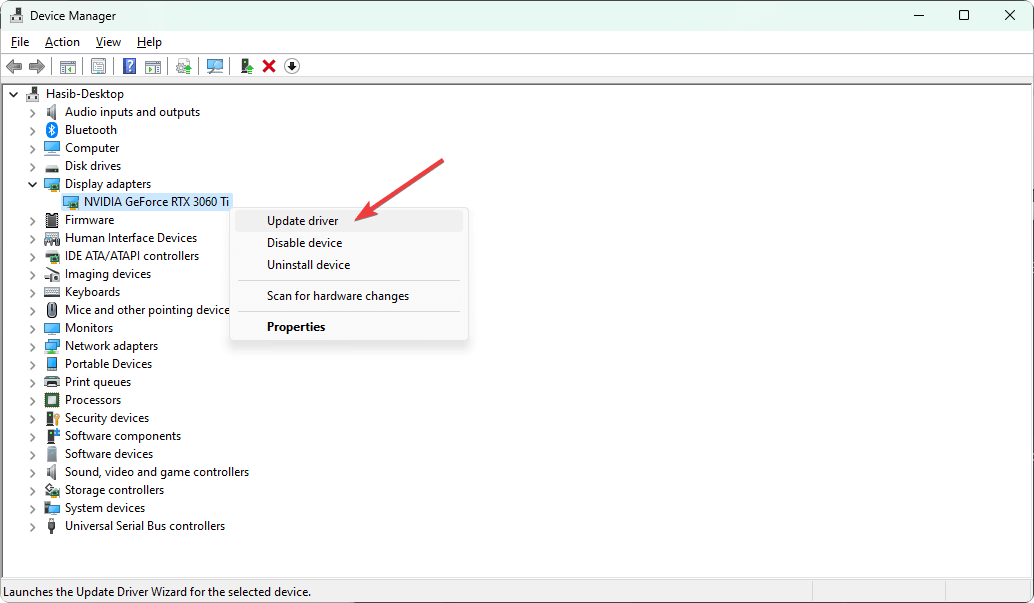
Task: Click the Bluetooth category icon
Action: pos(52,130)
